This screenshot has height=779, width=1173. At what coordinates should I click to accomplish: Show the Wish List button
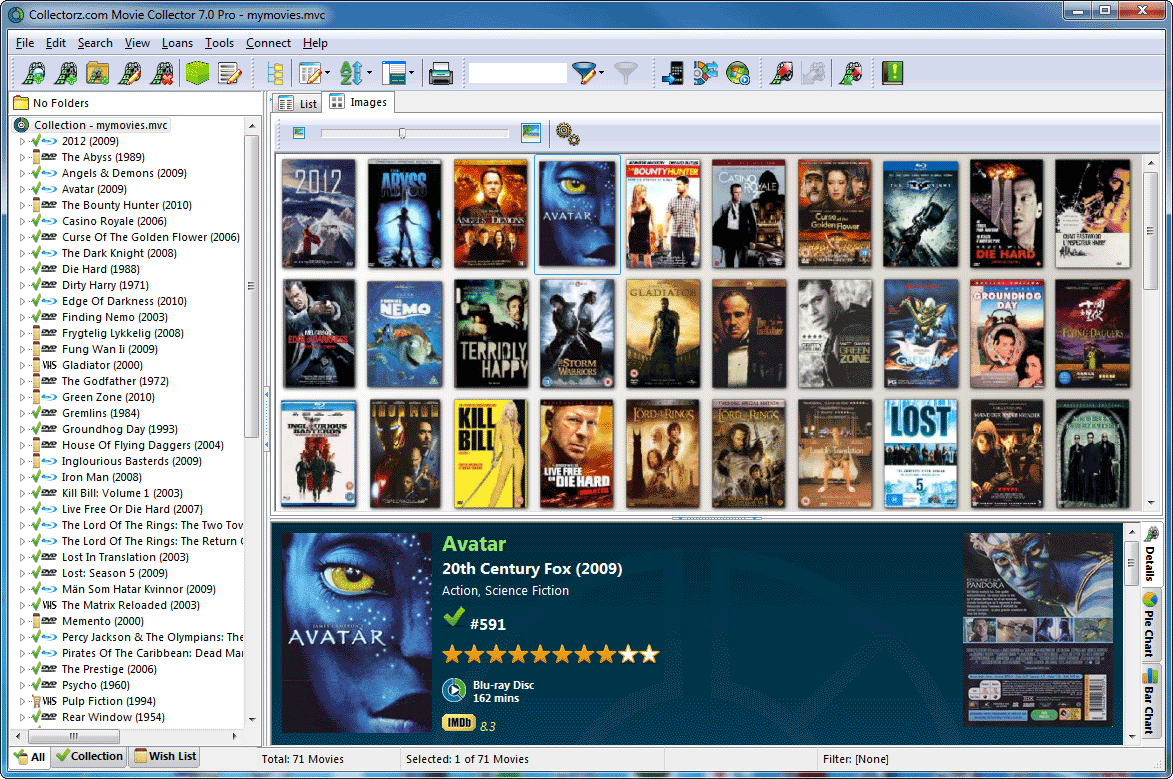pos(165,757)
